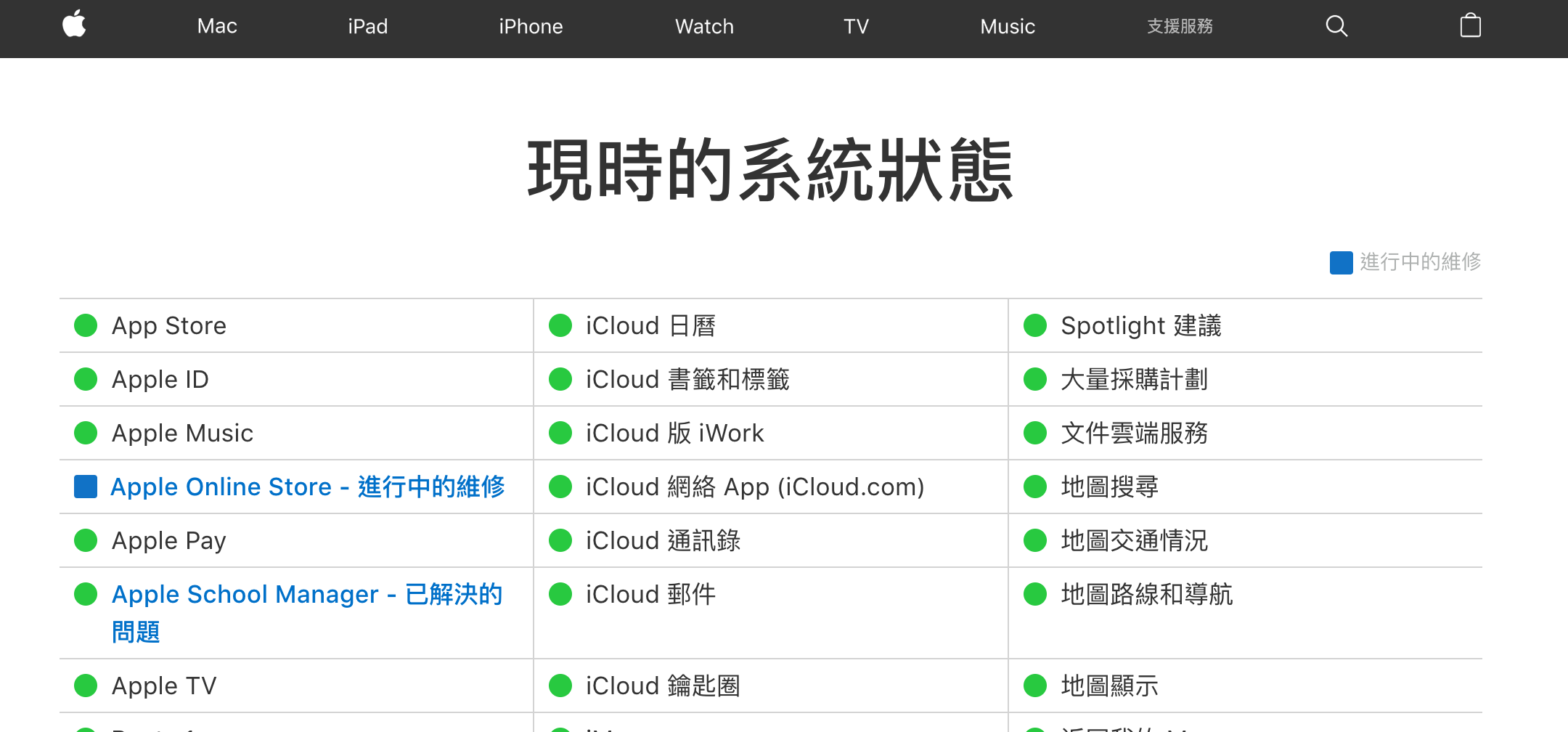Click the green dot for 地圖顯示
1568x732 pixels.
click(x=1035, y=686)
